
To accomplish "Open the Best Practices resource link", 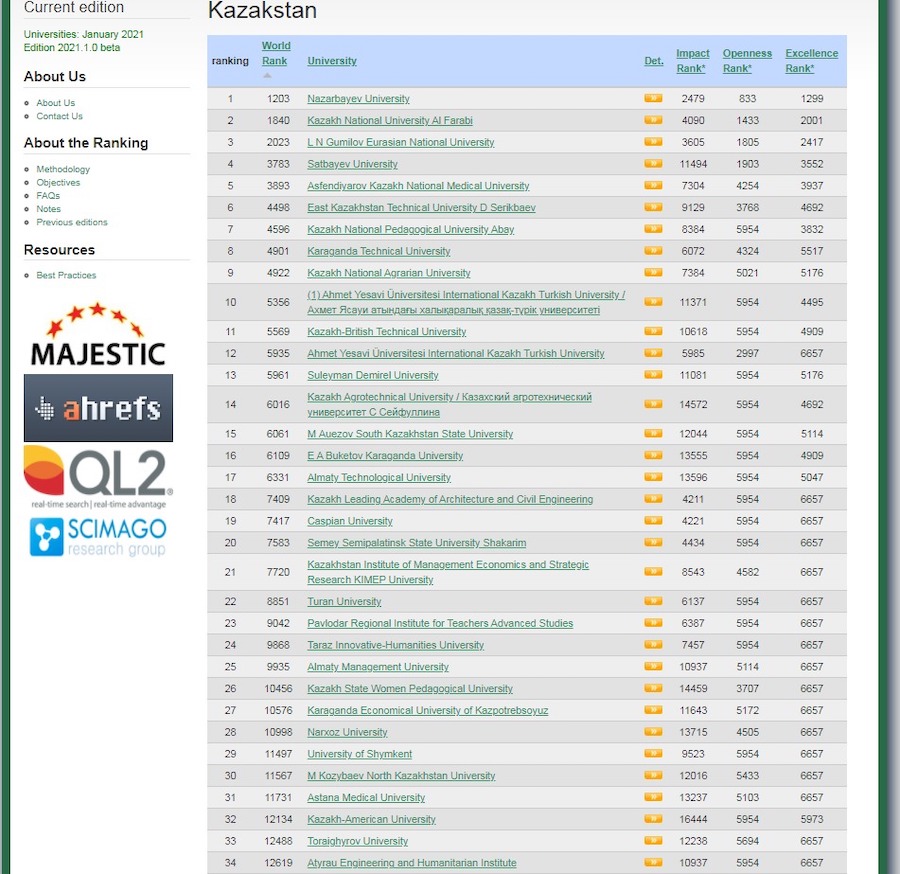I will tap(66, 276).
